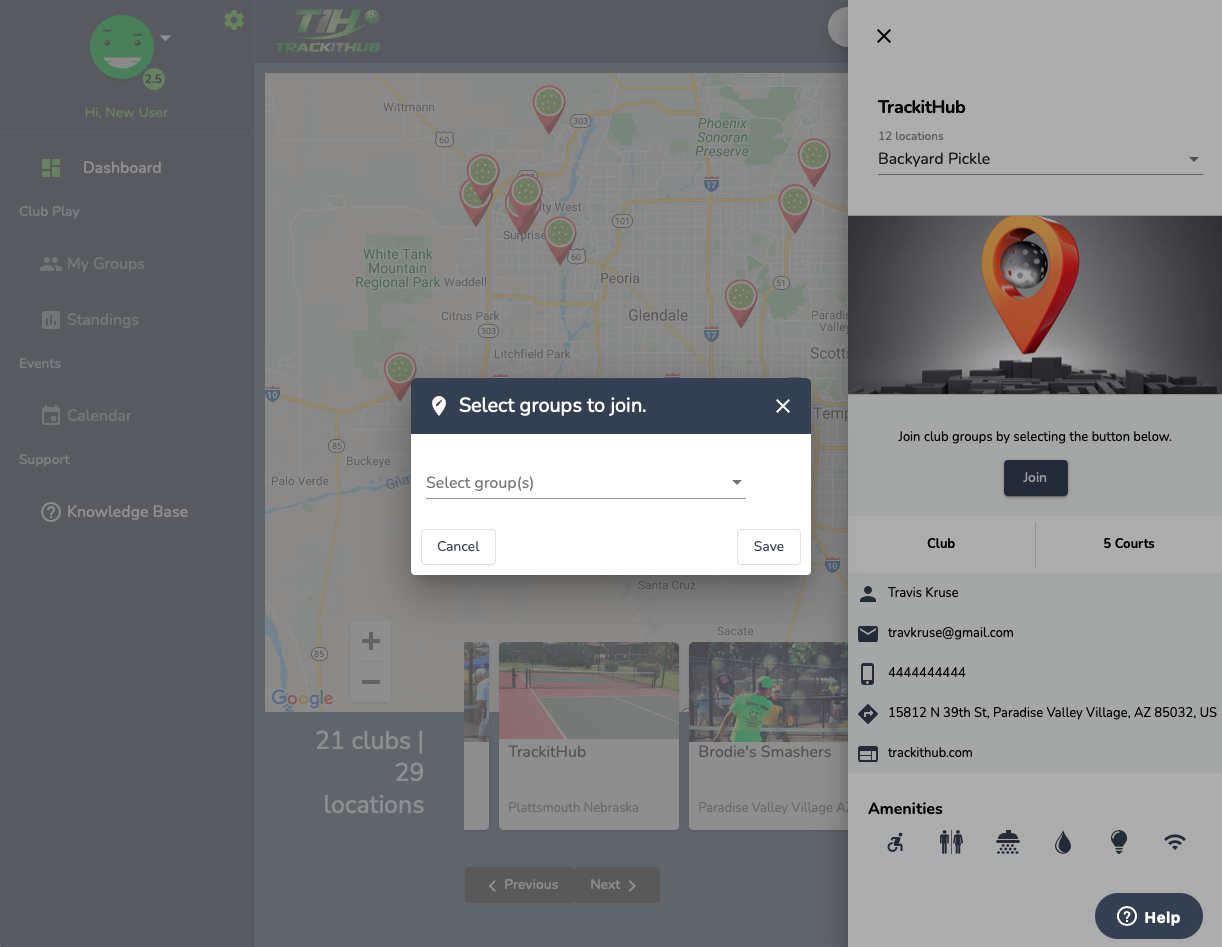Viewport: 1222px width, 947px height.
Task: Click the shower amenity icon
Action: pyautogui.click(x=1007, y=842)
